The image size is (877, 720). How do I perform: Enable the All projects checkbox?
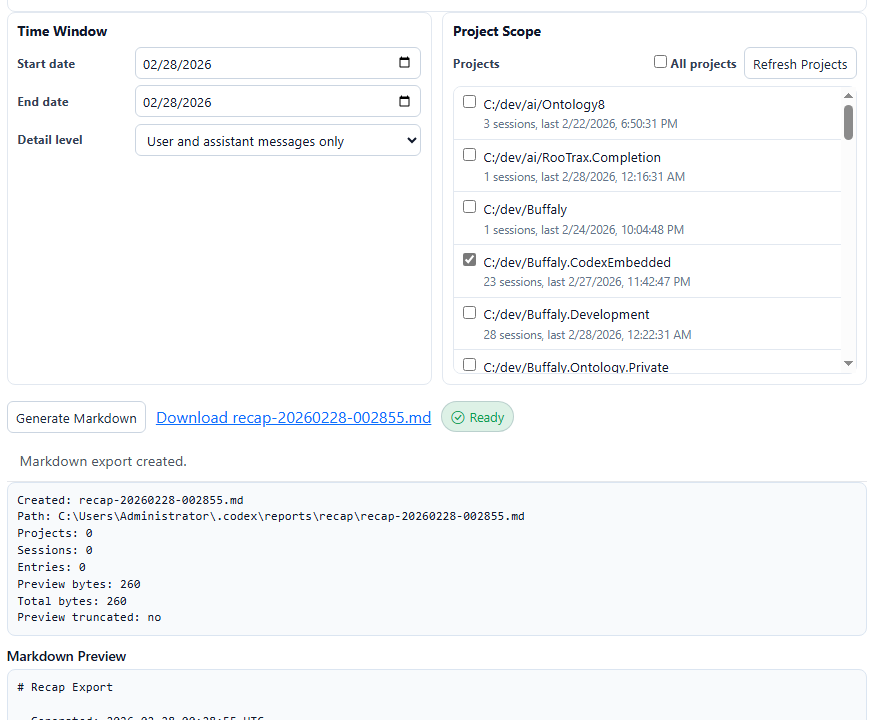pos(660,62)
